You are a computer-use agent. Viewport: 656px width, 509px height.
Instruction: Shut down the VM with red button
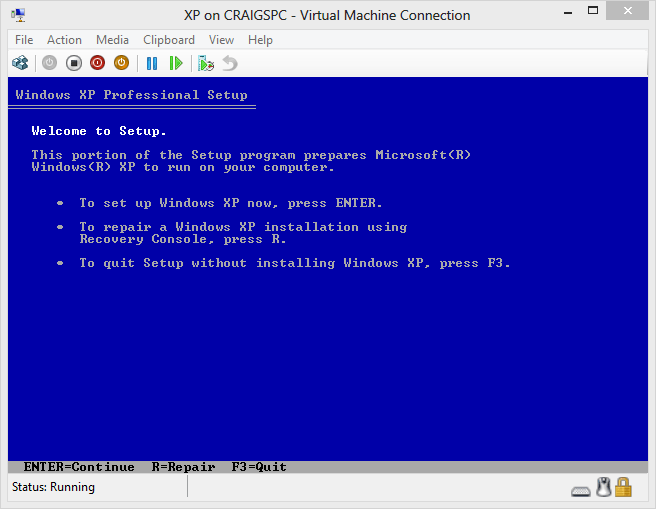pos(97,63)
